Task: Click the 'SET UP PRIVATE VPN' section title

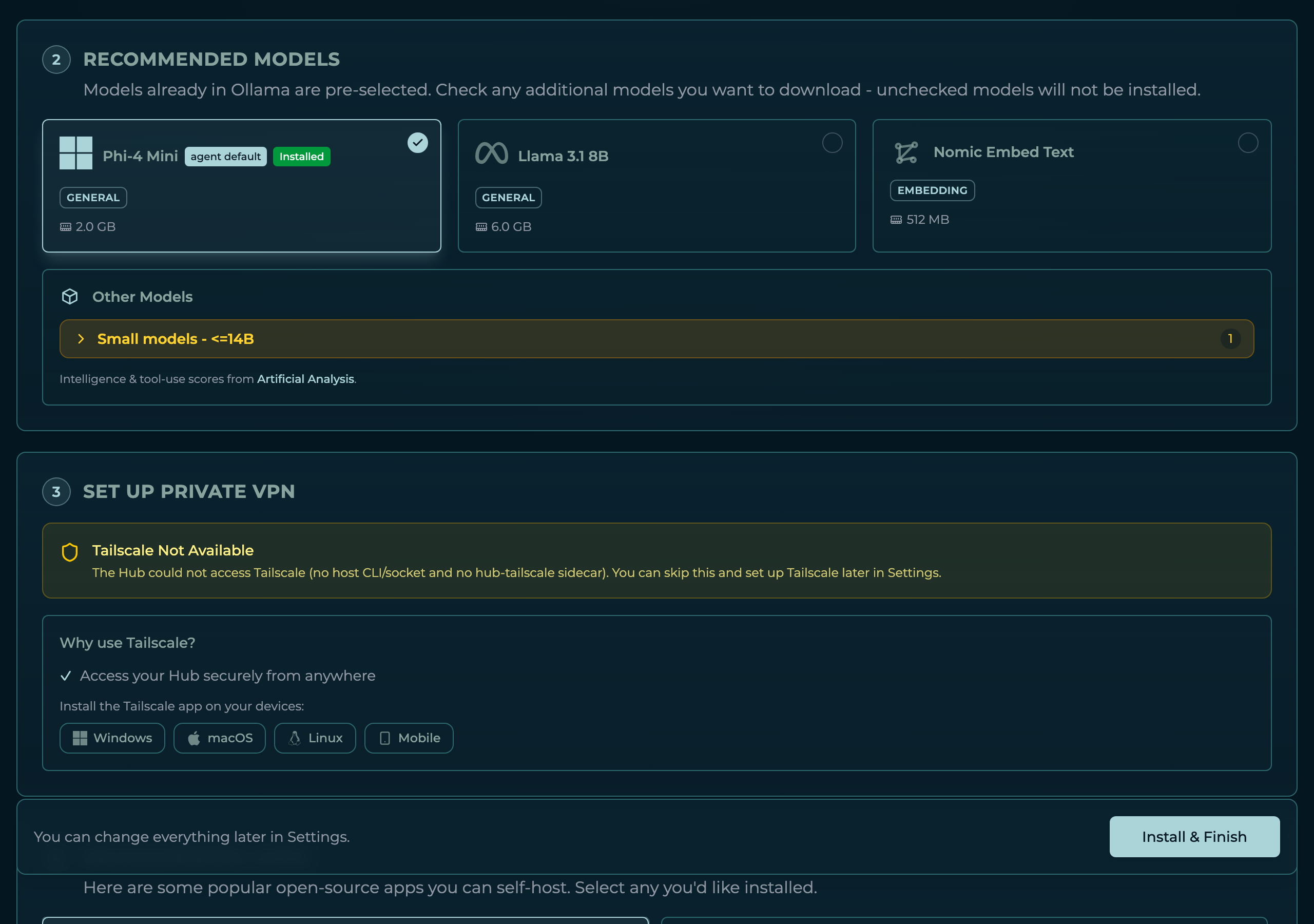Action: pyautogui.click(x=189, y=491)
